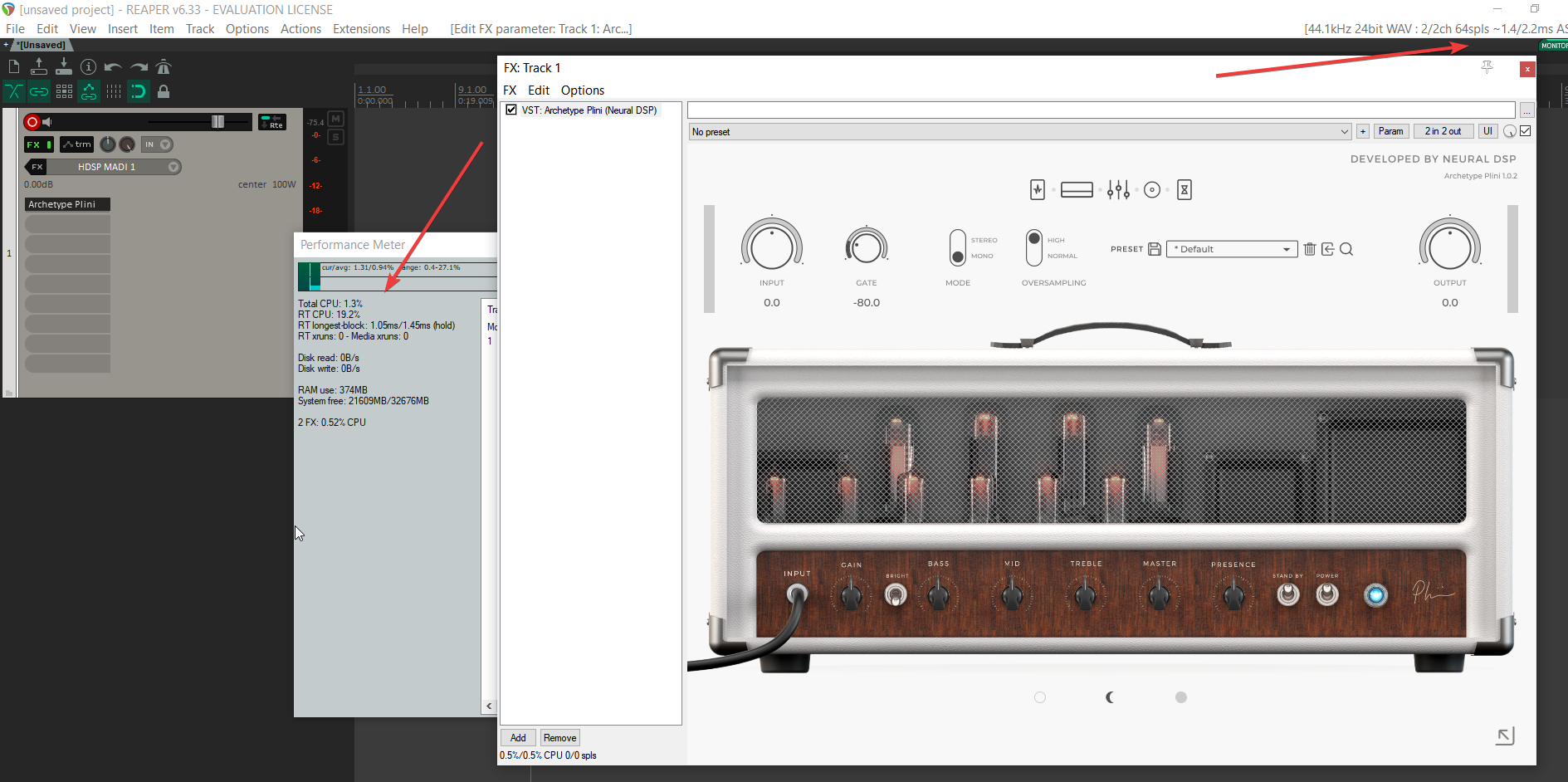Open Plini cab speaker section icon
The image size is (1568, 782).
(1152, 190)
